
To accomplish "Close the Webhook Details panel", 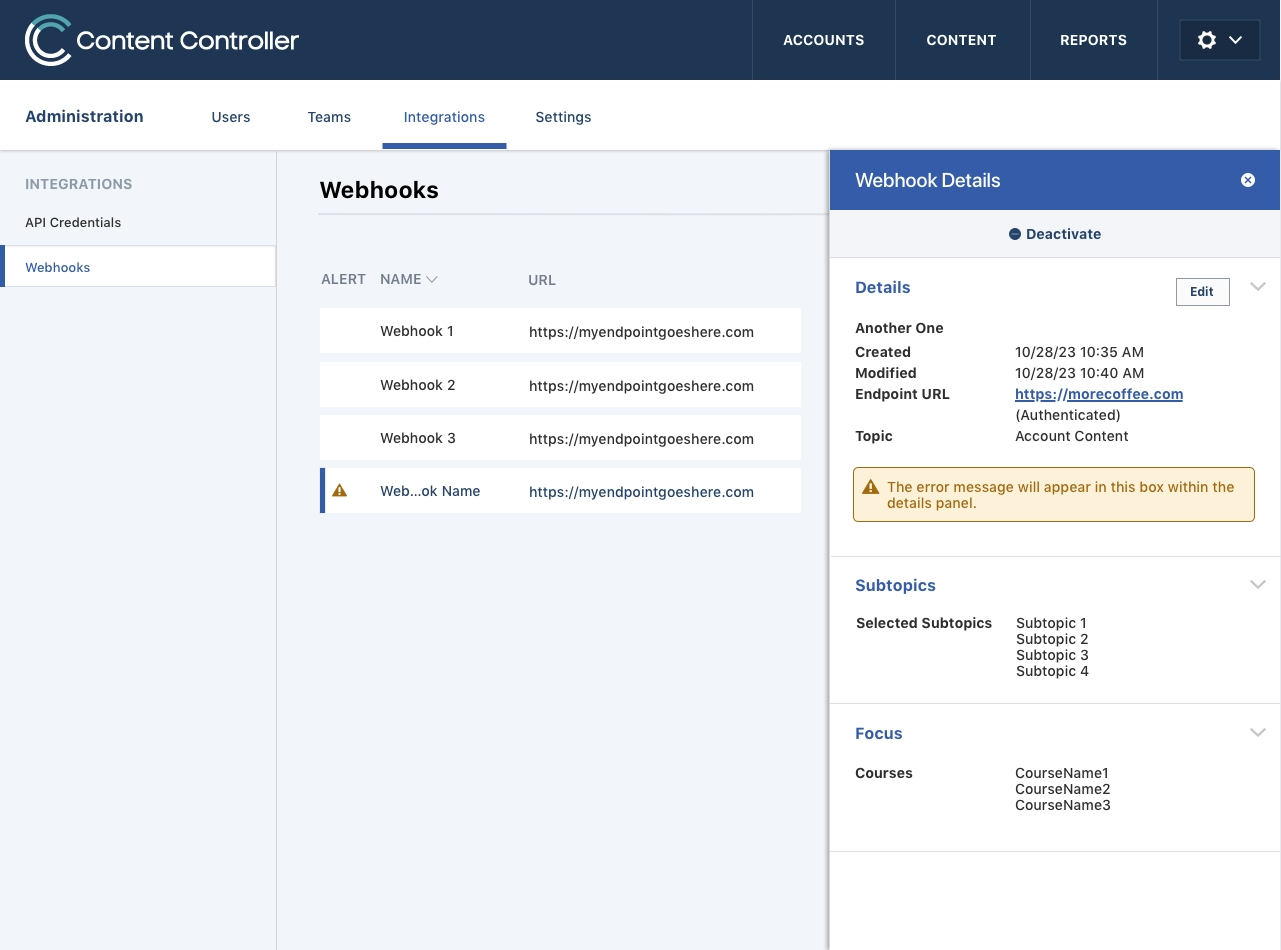I will (1248, 180).
